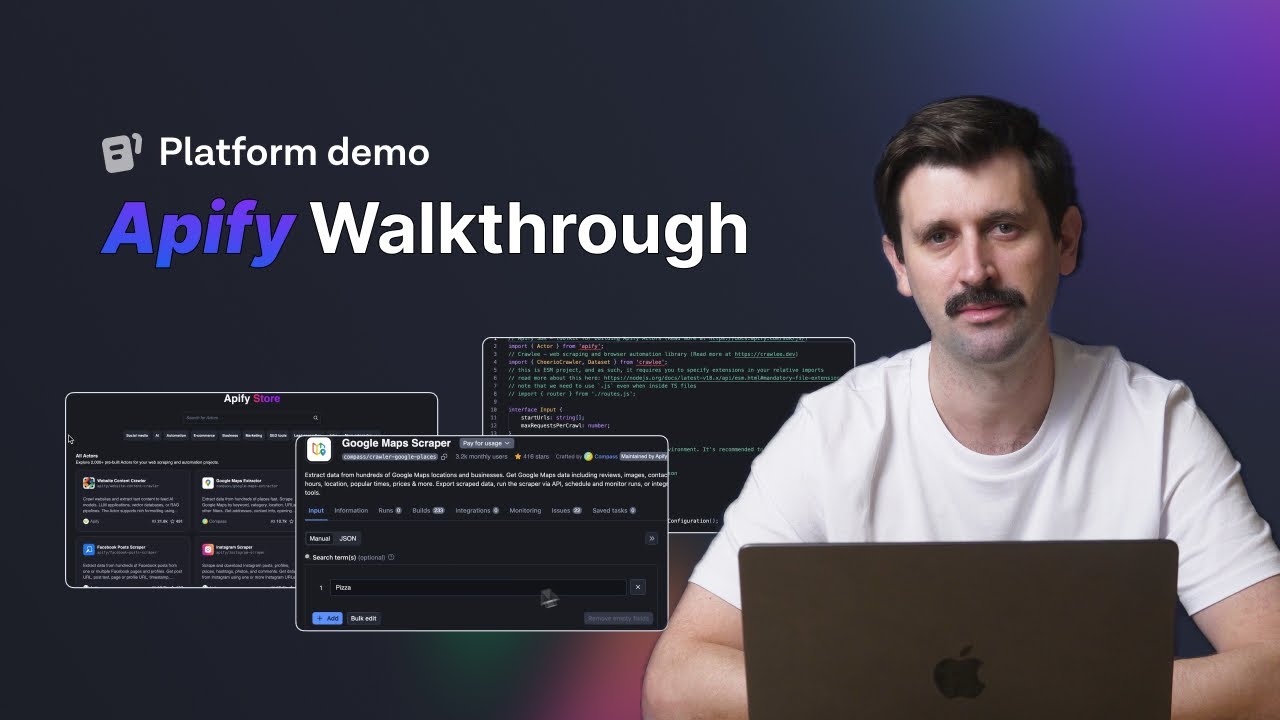Filter store by Automation category
1280x720 pixels.
176,436
